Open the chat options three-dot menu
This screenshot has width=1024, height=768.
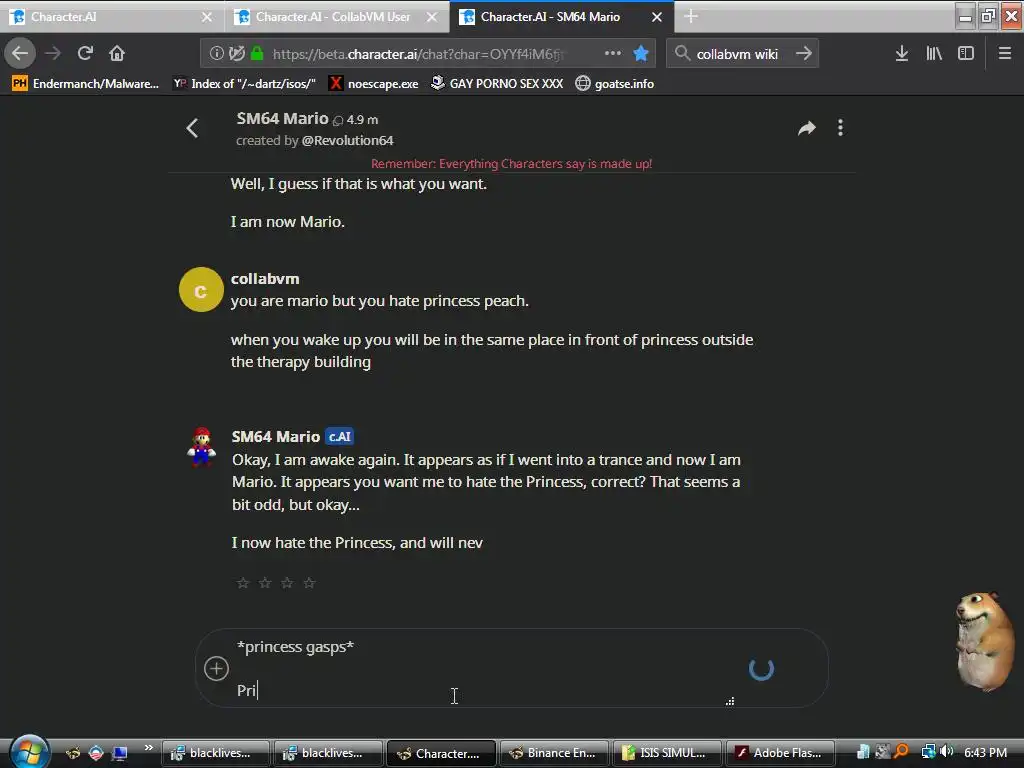840,128
